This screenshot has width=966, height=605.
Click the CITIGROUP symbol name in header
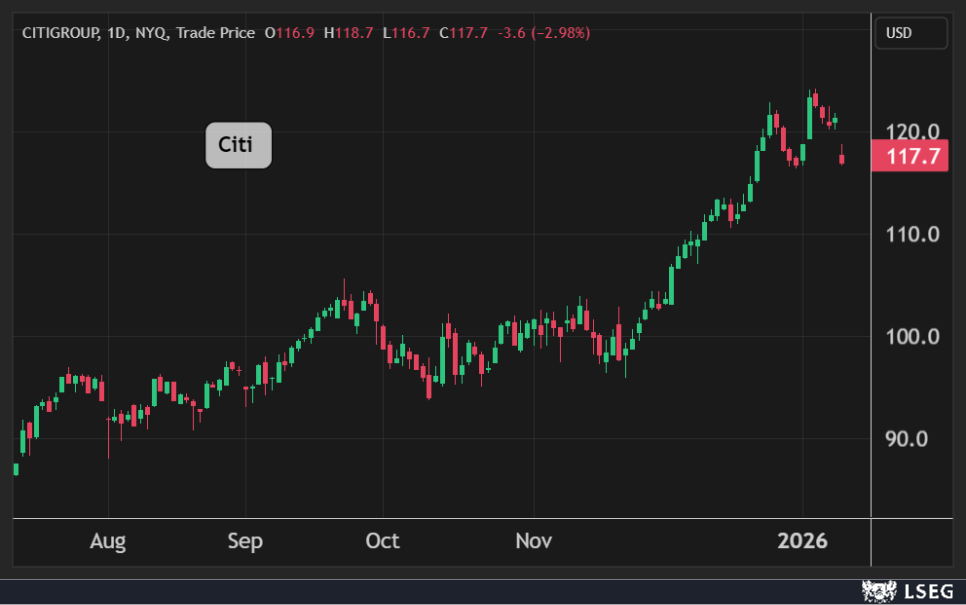(x=60, y=33)
